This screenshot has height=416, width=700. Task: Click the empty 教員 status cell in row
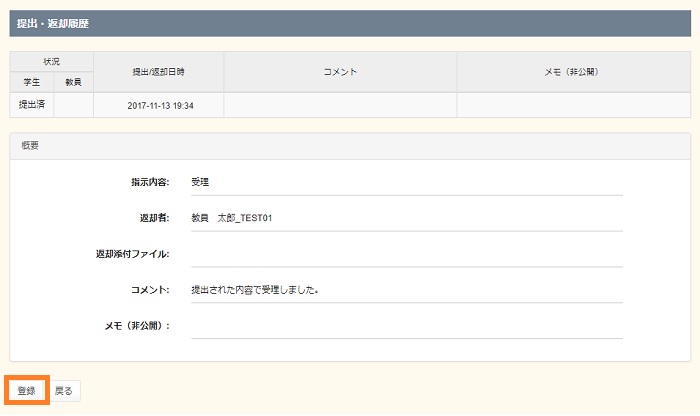tap(73, 105)
